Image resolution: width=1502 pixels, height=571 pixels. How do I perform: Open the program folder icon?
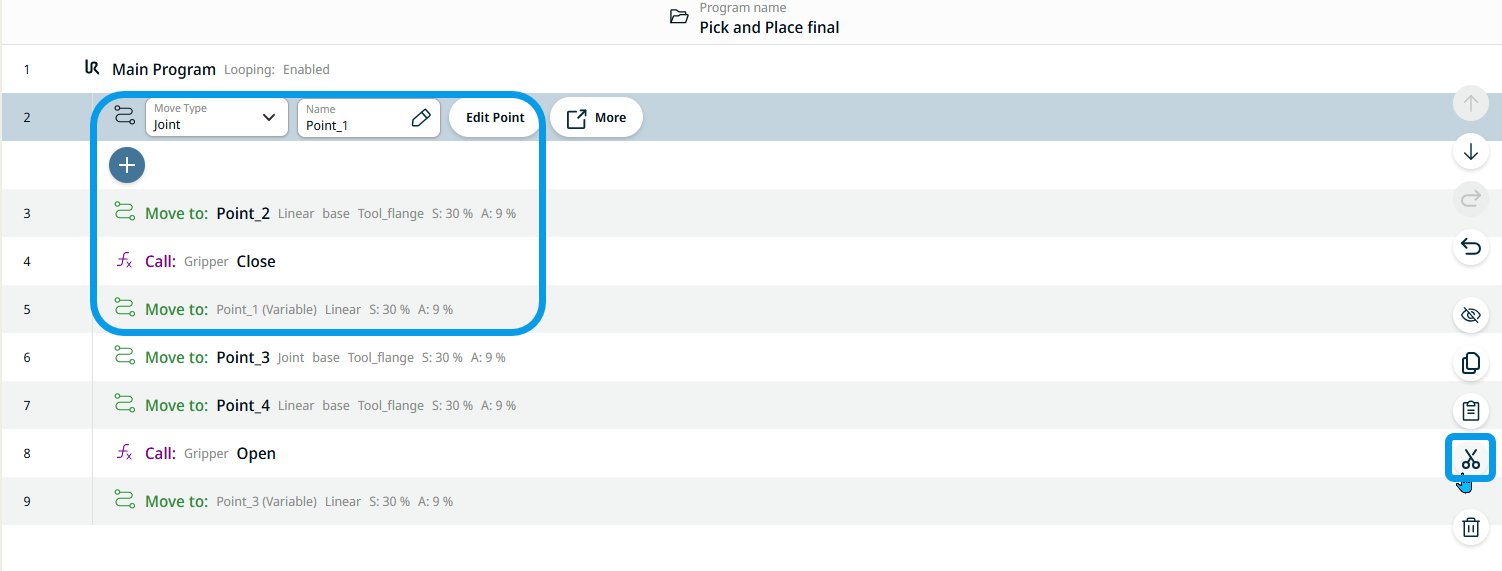679,17
